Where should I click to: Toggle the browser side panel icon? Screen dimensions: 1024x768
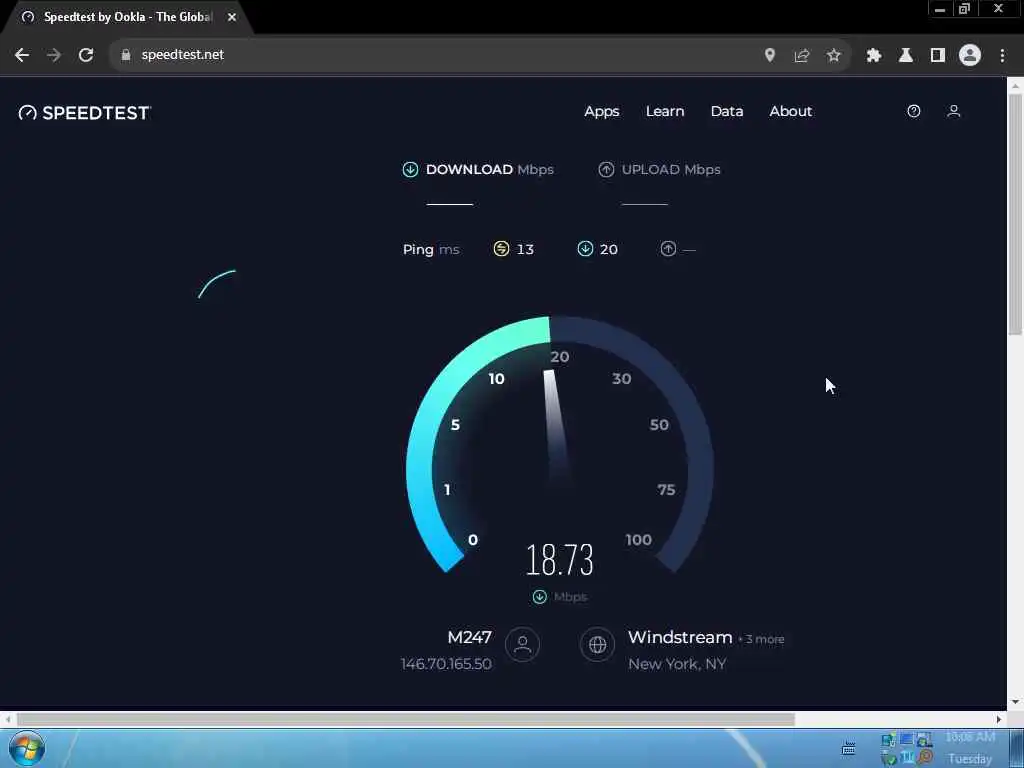click(x=938, y=56)
